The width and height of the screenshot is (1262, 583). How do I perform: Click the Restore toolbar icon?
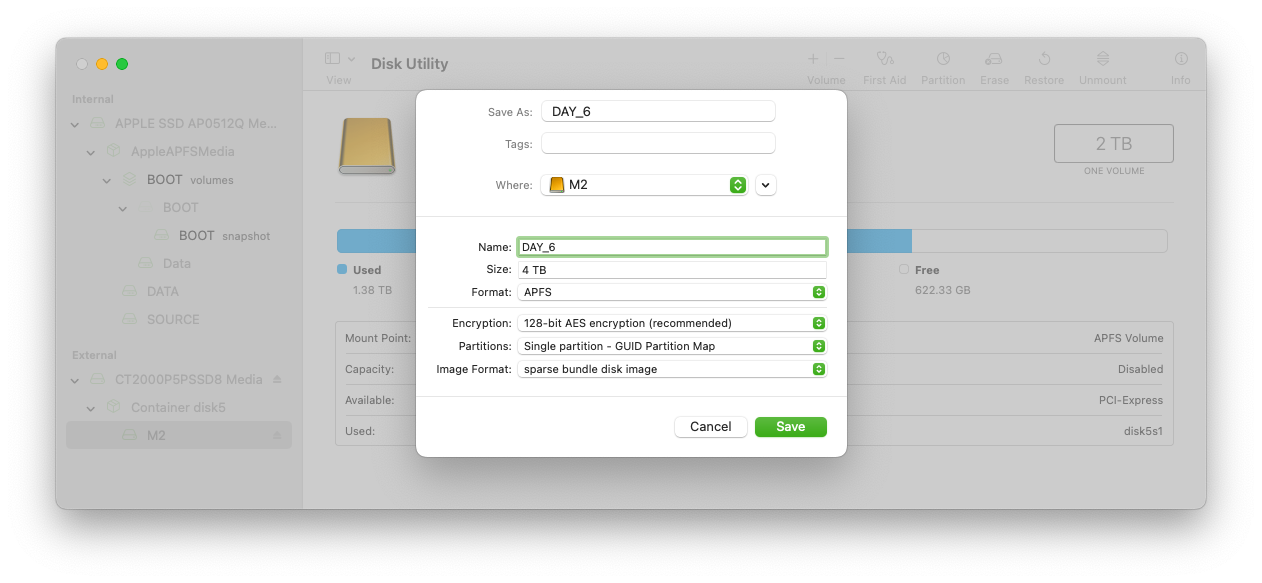1044,59
